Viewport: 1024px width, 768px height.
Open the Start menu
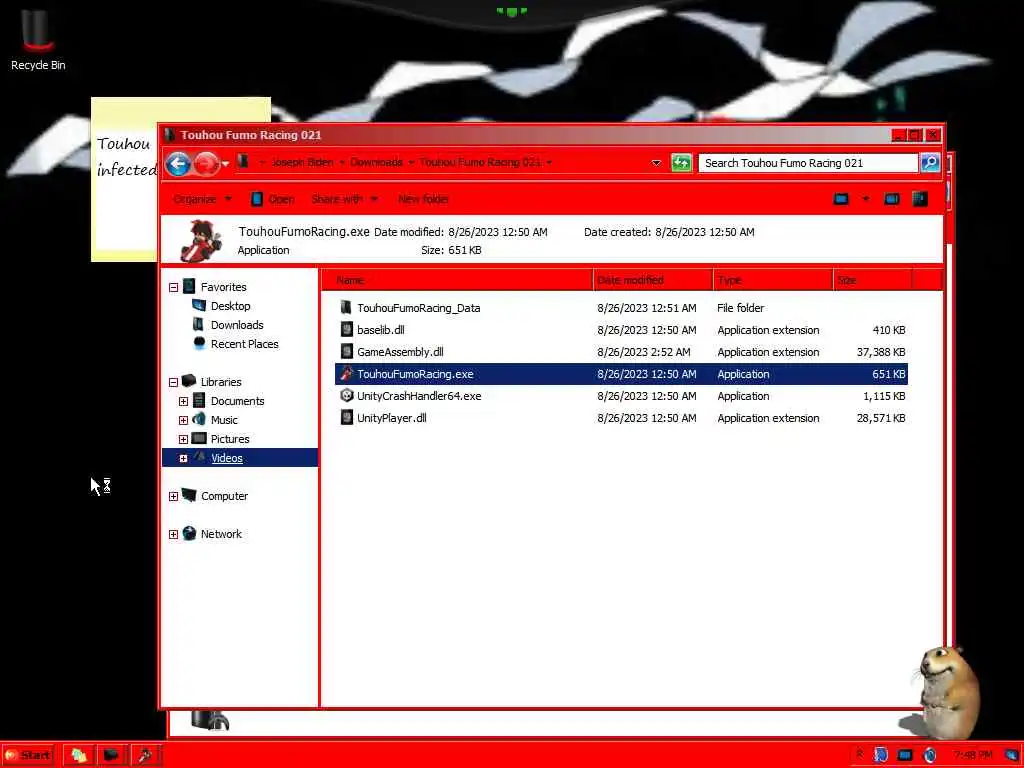coord(28,755)
